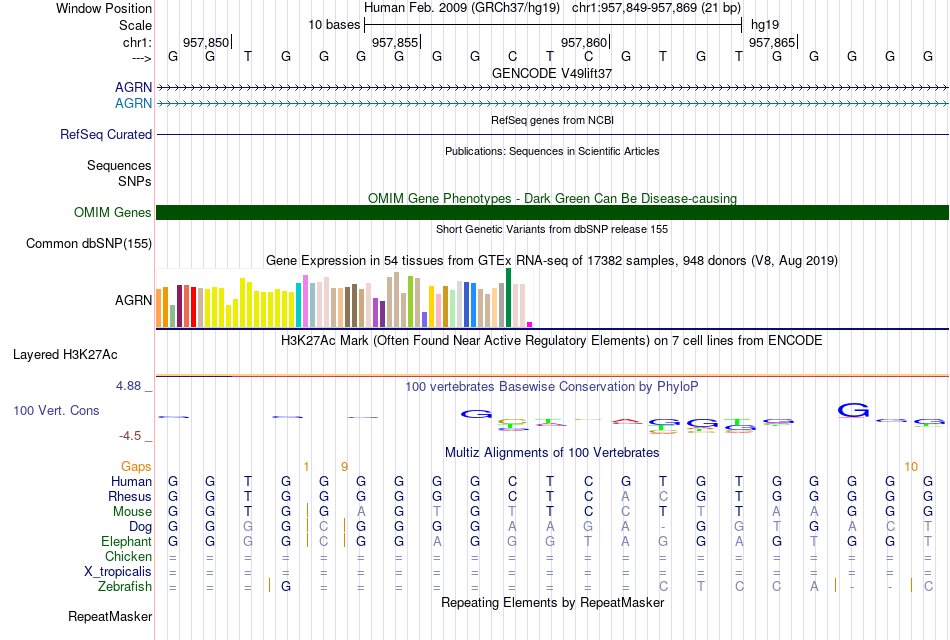Viewport: 950px width, 640px height.
Task: Click the magenta GTEx bar at far right
Action: pyautogui.click(x=530, y=324)
